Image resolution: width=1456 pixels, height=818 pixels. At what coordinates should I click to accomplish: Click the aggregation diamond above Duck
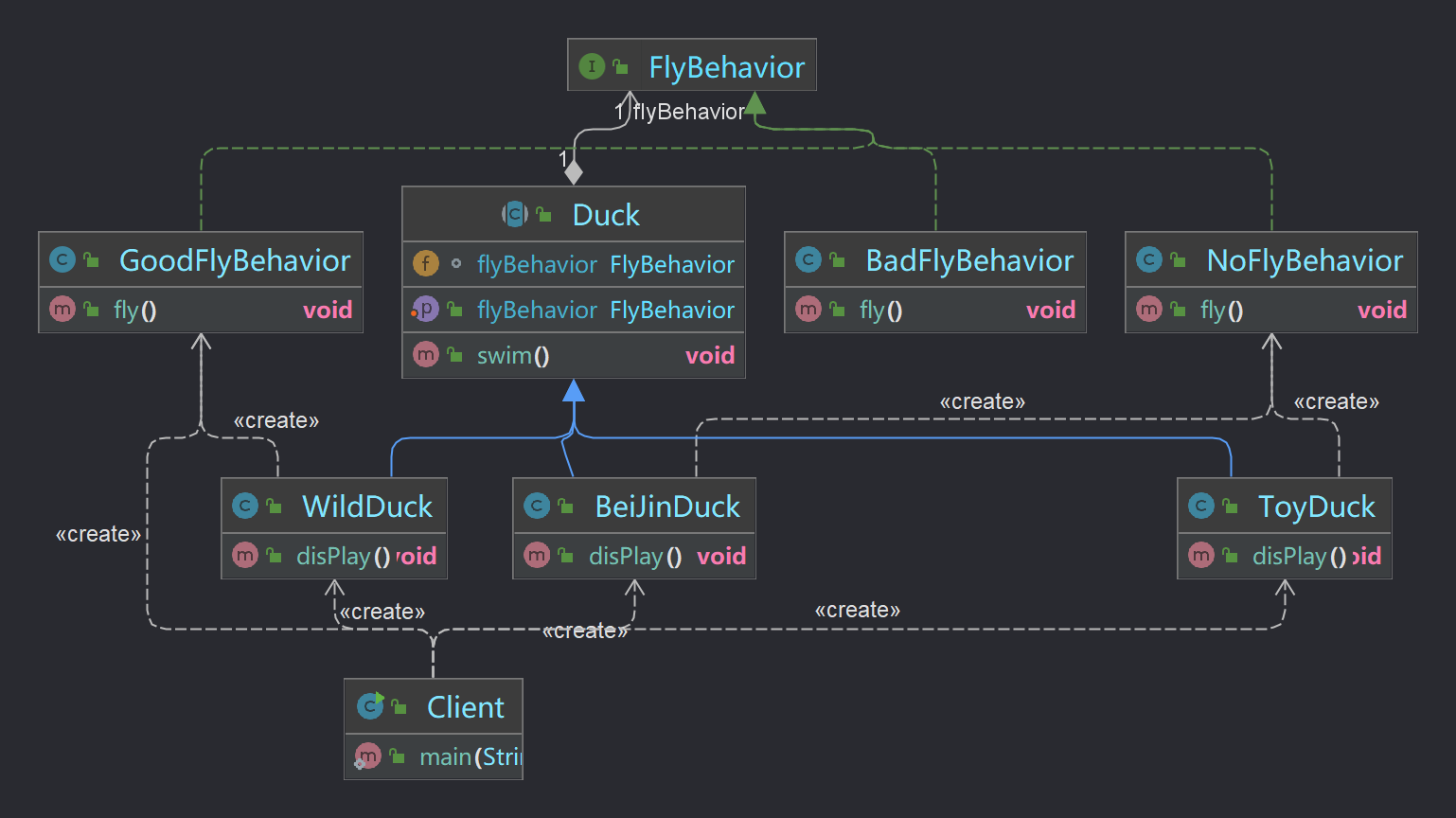coord(574,172)
